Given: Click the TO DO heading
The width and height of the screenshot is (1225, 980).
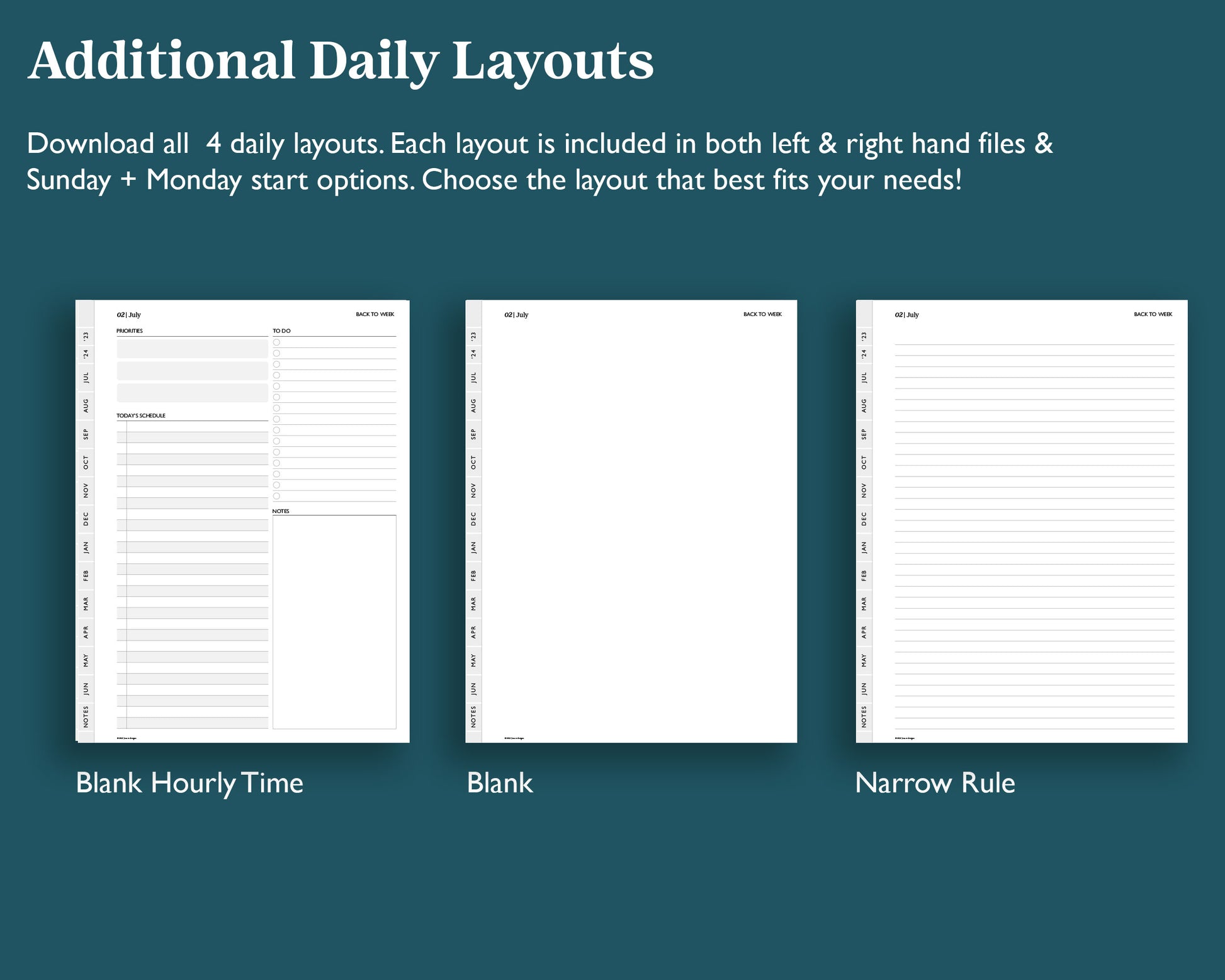Looking at the screenshot, I should 281,330.
